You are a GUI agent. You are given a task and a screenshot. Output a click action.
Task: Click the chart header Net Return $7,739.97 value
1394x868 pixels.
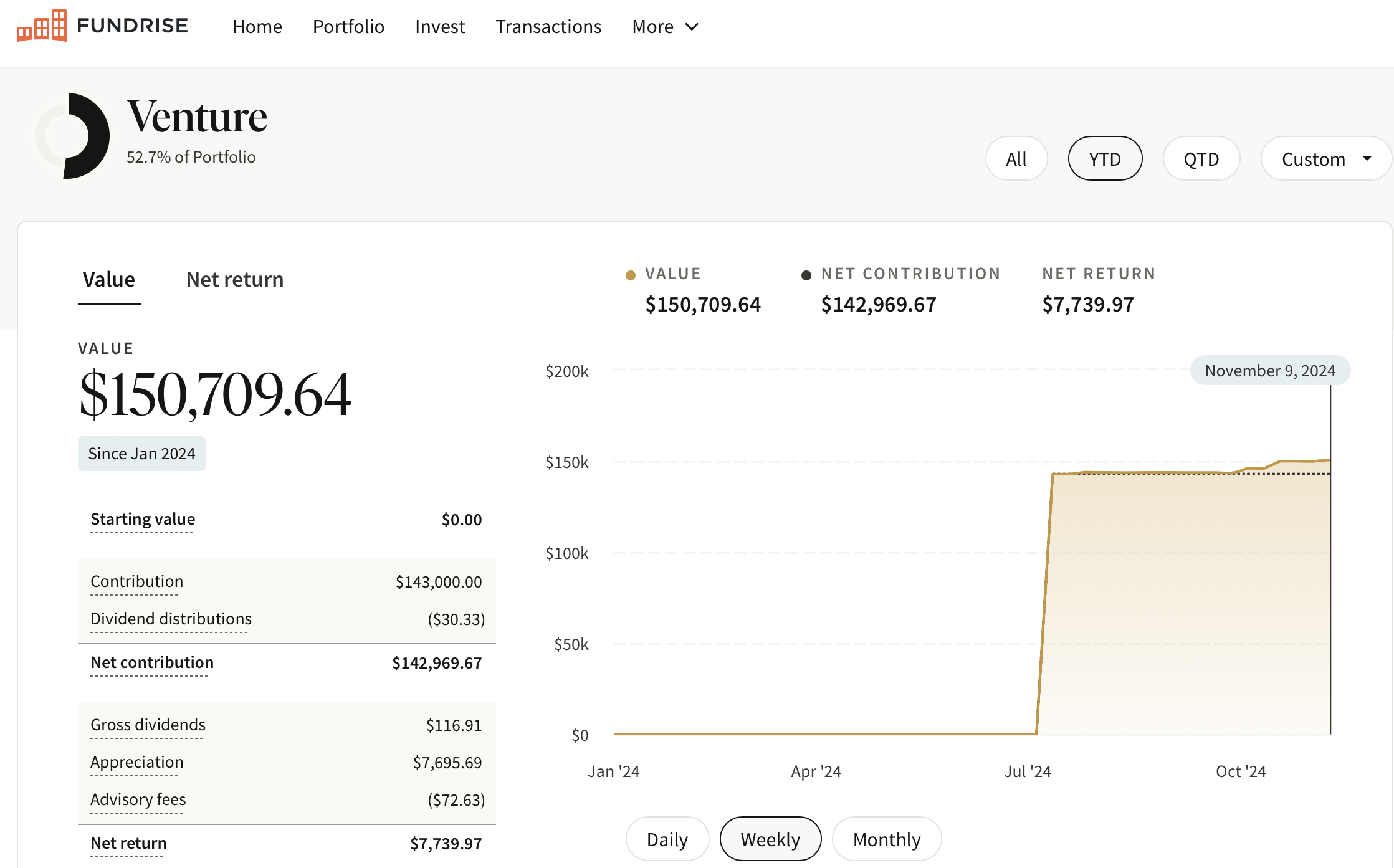click(x=1088, y=305)
